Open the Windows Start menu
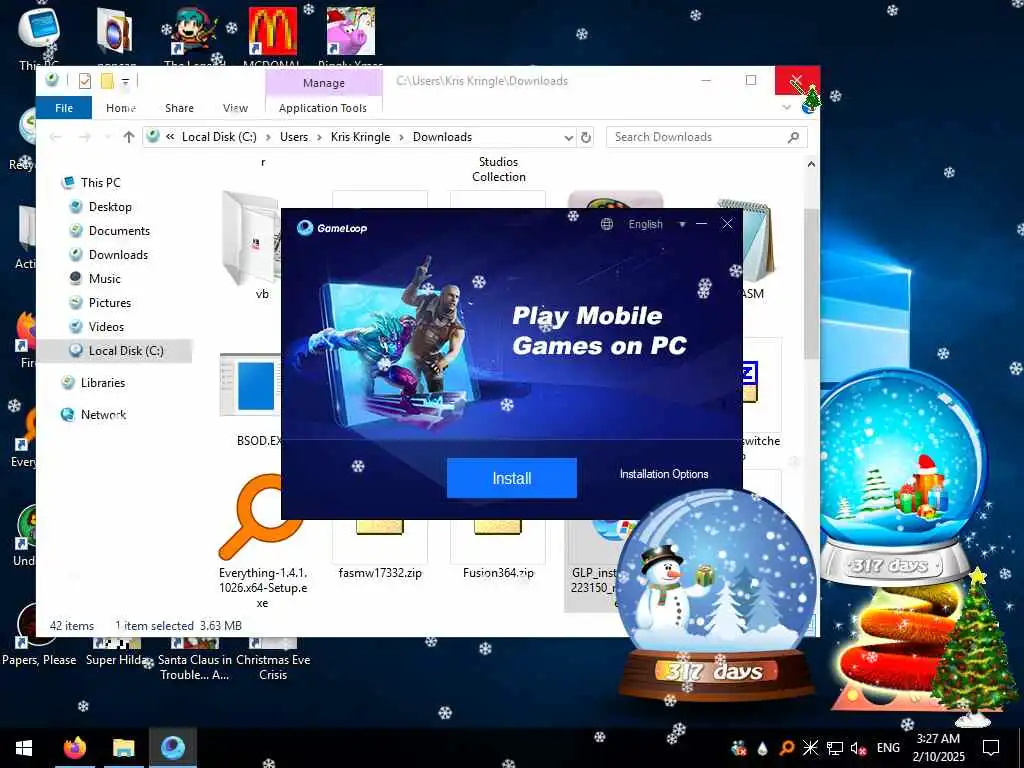Image resolution: width=1024 pixels, height=768 pixels. point(24,748)
